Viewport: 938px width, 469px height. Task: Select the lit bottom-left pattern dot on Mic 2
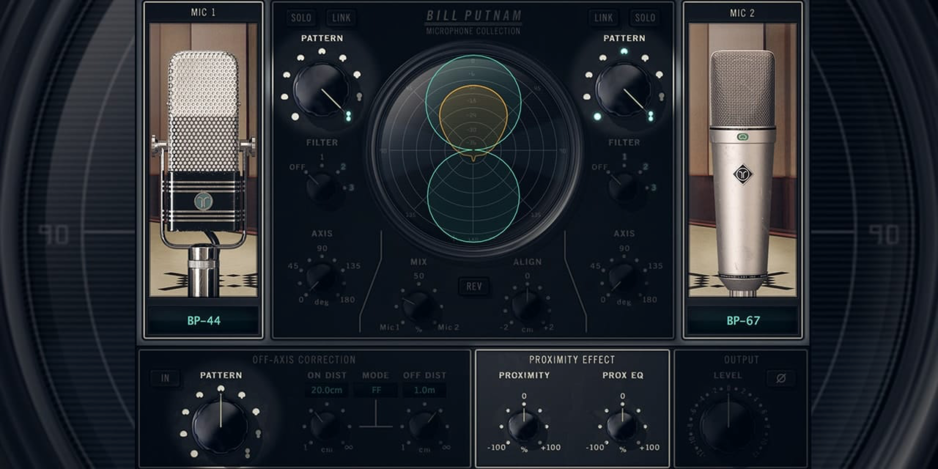pos(596,117)
